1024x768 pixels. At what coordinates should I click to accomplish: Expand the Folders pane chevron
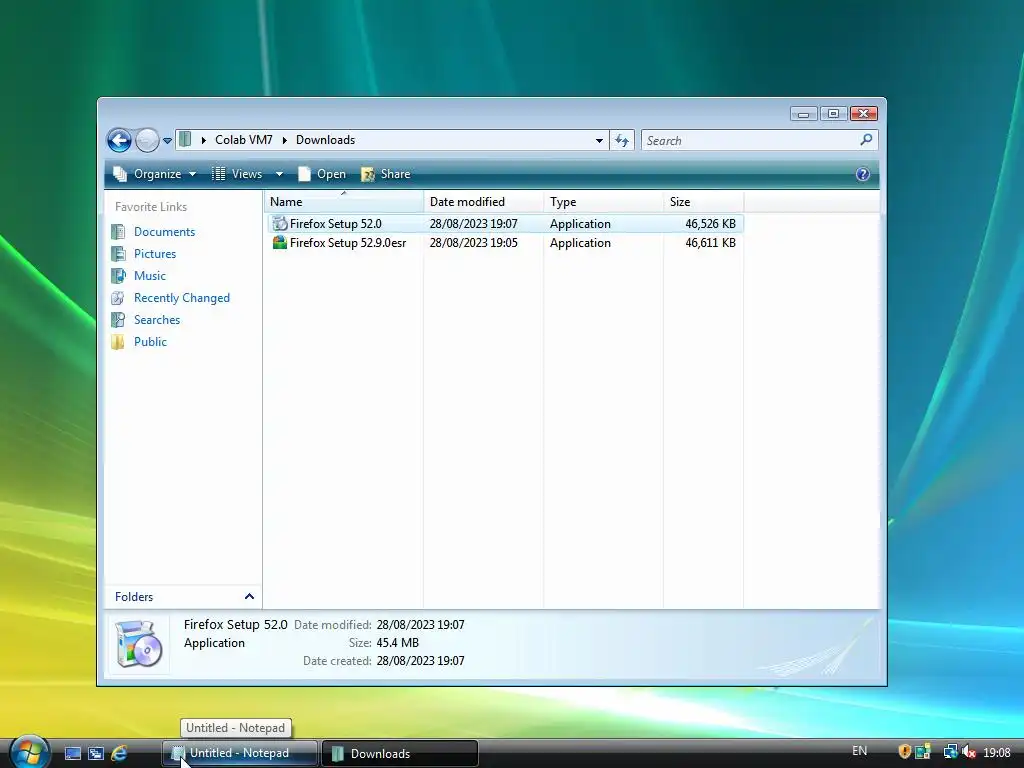249,596
